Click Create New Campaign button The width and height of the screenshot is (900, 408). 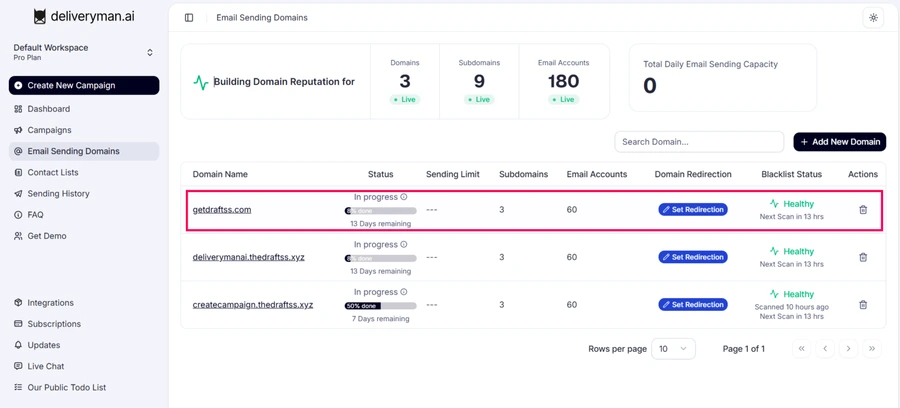click(x=84, y=86)
